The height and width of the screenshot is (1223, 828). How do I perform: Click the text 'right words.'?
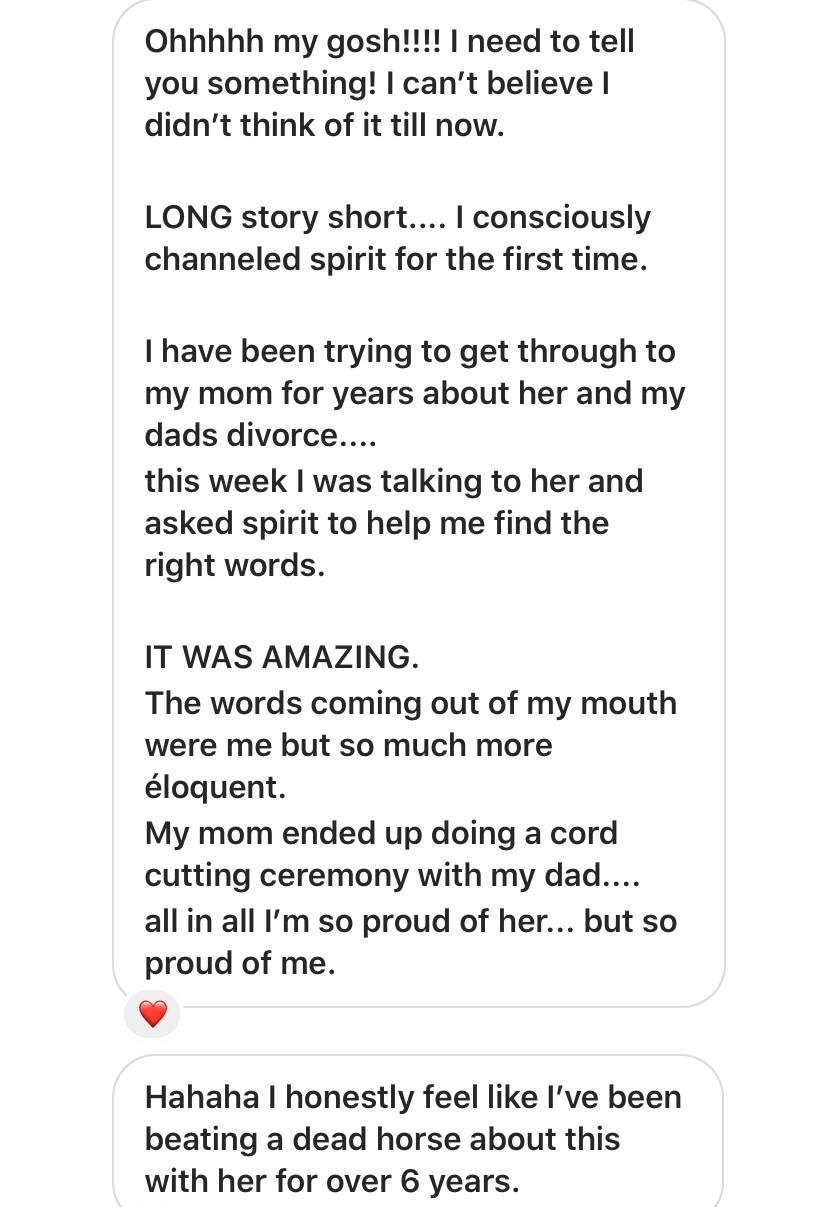point(235,566)
